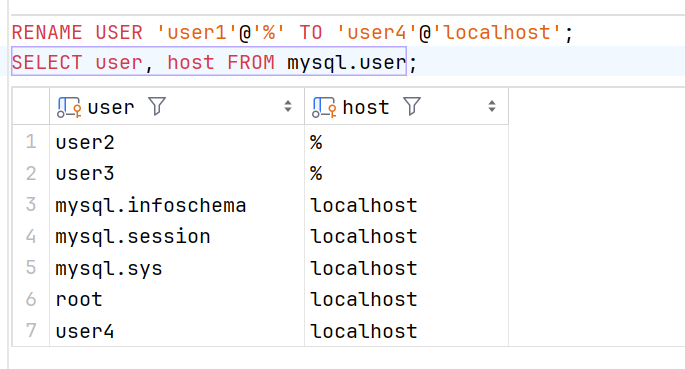Place cursor in the RENAME USER statement
Viewport: 685px width, 369px height.
[292, 33]
